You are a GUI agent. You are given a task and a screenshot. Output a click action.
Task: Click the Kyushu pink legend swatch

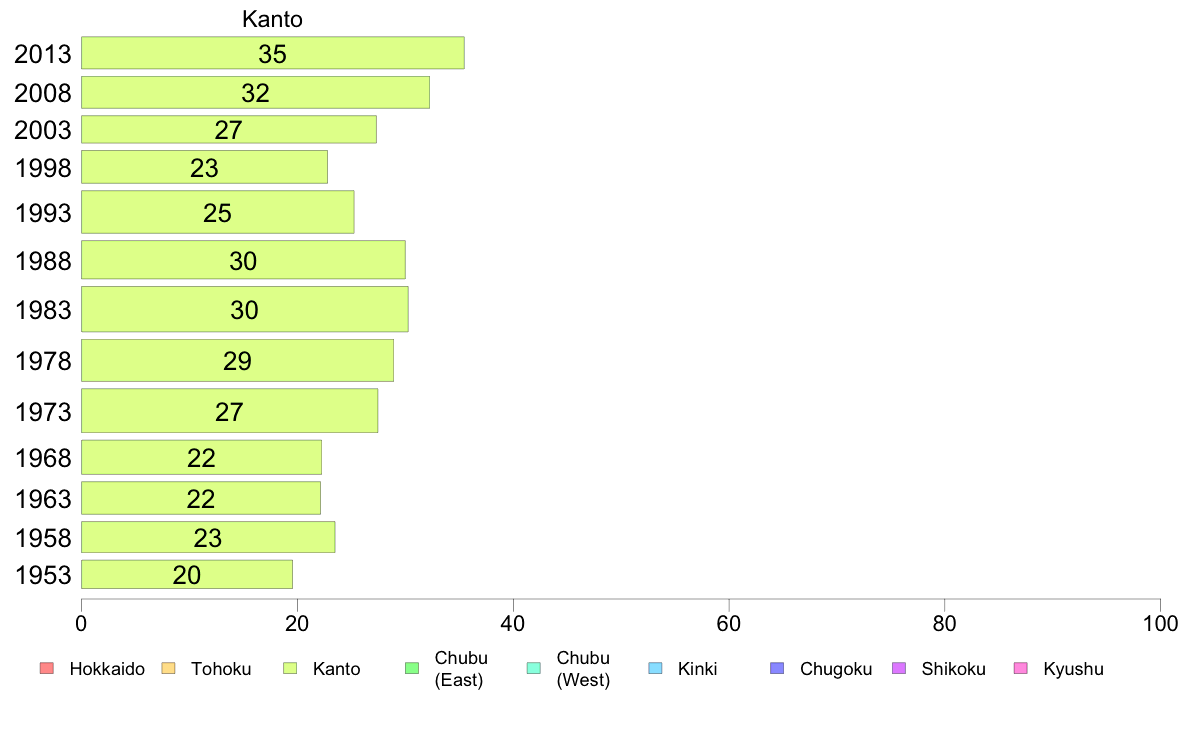pyautogui.click(x=1021, y=669)
